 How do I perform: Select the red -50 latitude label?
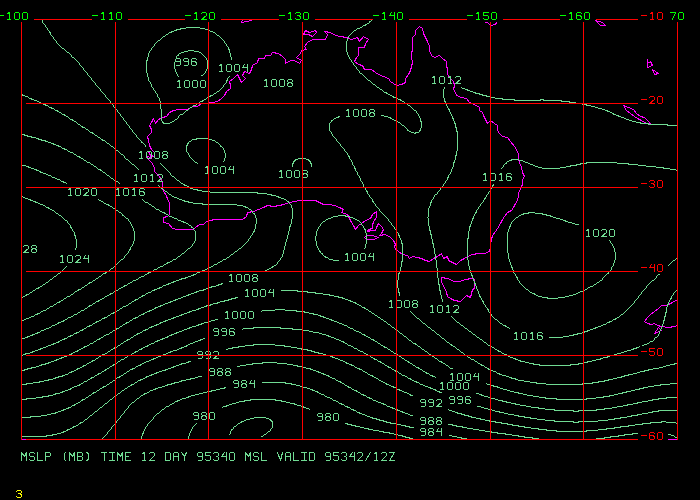coord(655,352)
